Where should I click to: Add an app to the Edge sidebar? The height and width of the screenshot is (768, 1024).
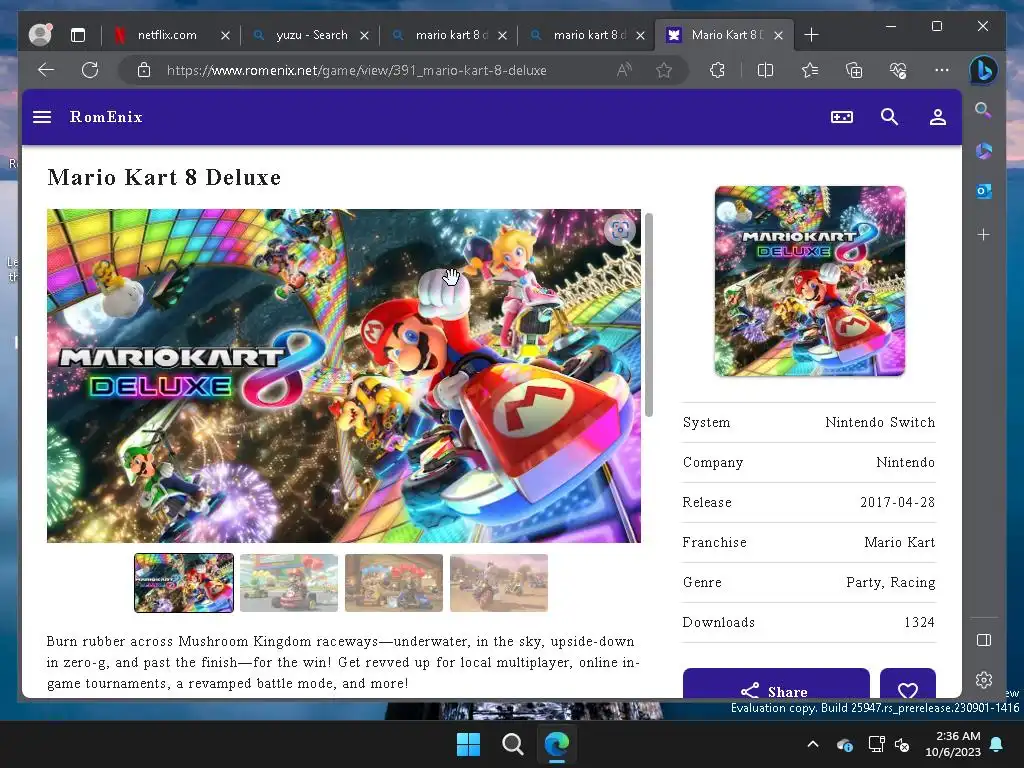coord(984,234)
